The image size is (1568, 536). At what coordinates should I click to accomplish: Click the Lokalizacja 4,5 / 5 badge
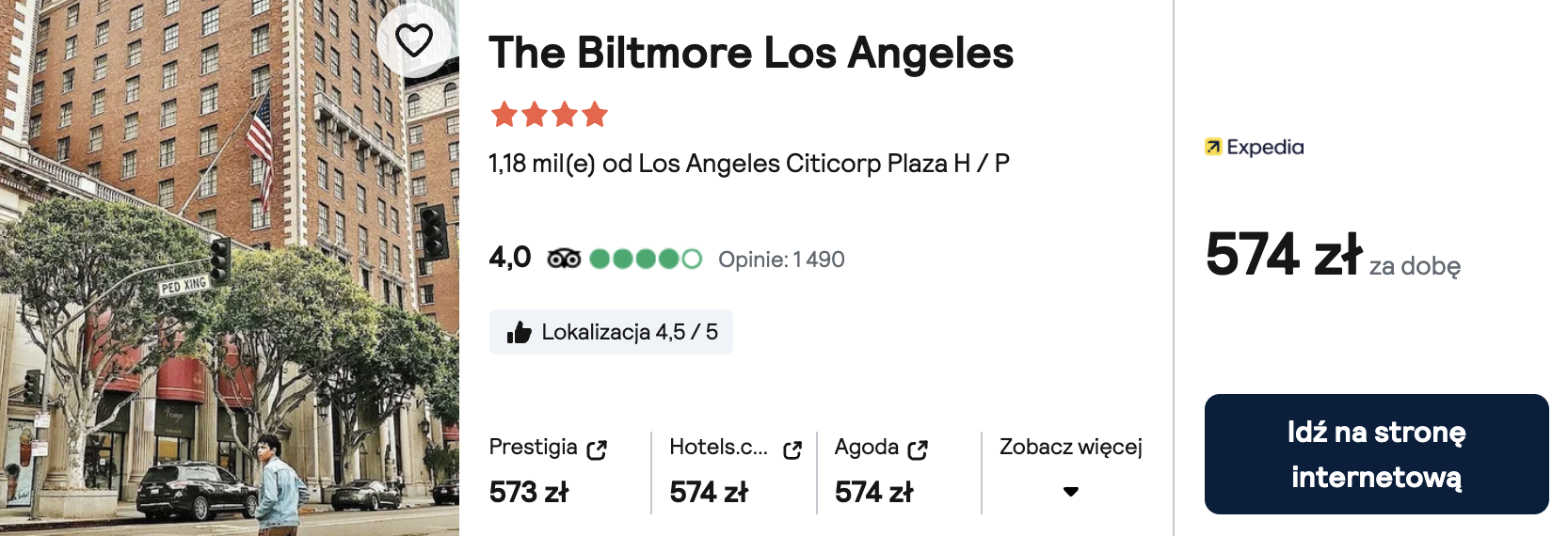coord(611,332)
